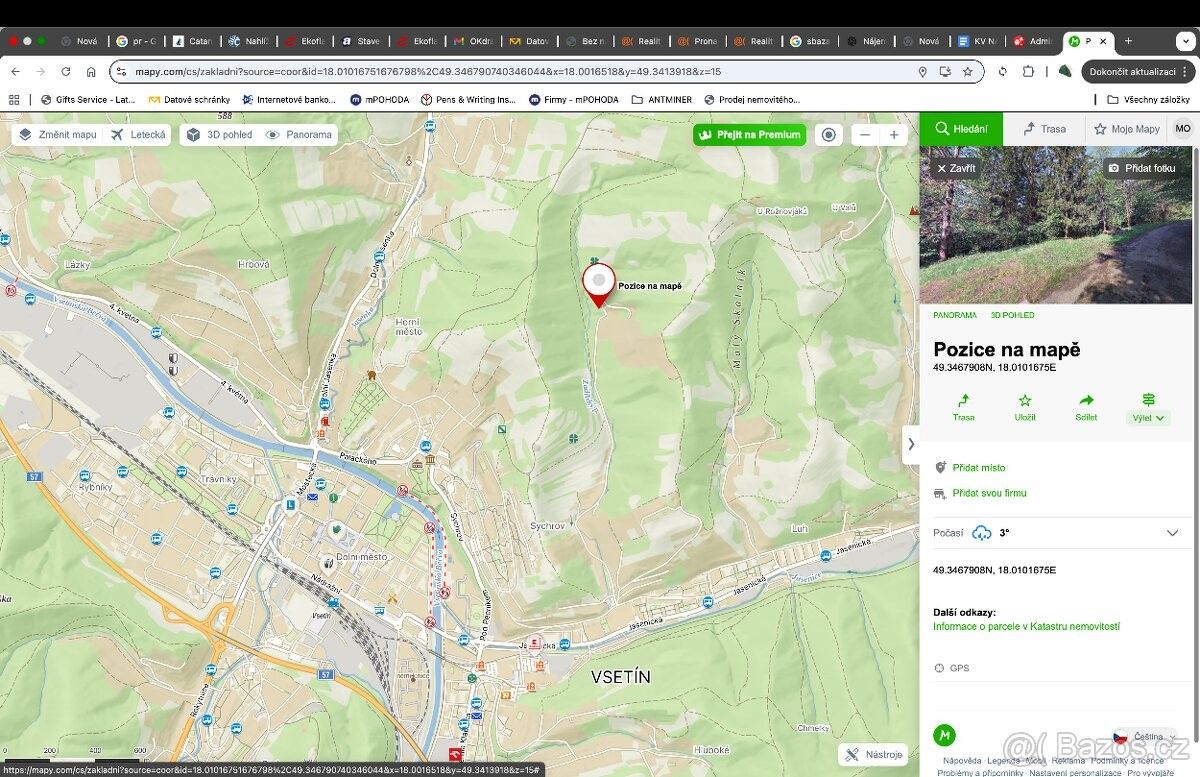Image resolution: width=1200 pixels, height=777 pixels.
Task: Zoom in the map with plus
Action: tap(893, 135)
